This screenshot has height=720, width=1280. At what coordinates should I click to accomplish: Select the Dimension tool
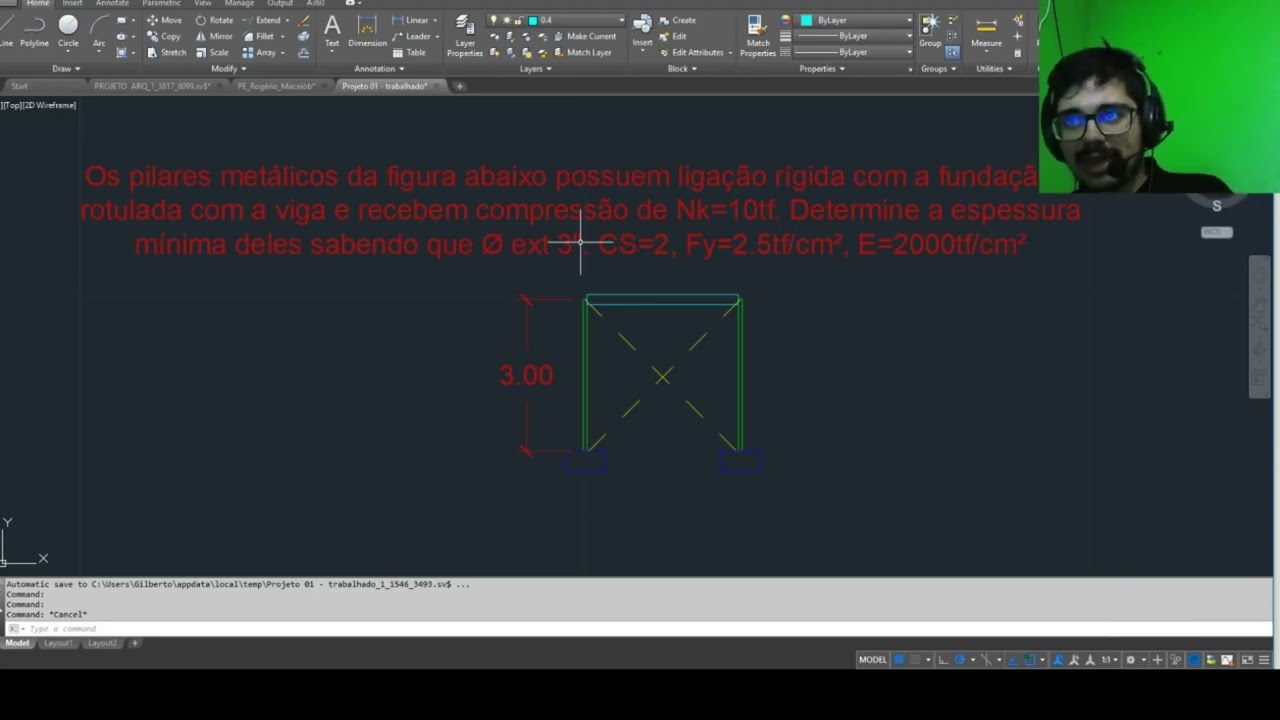tap(367, 30)
